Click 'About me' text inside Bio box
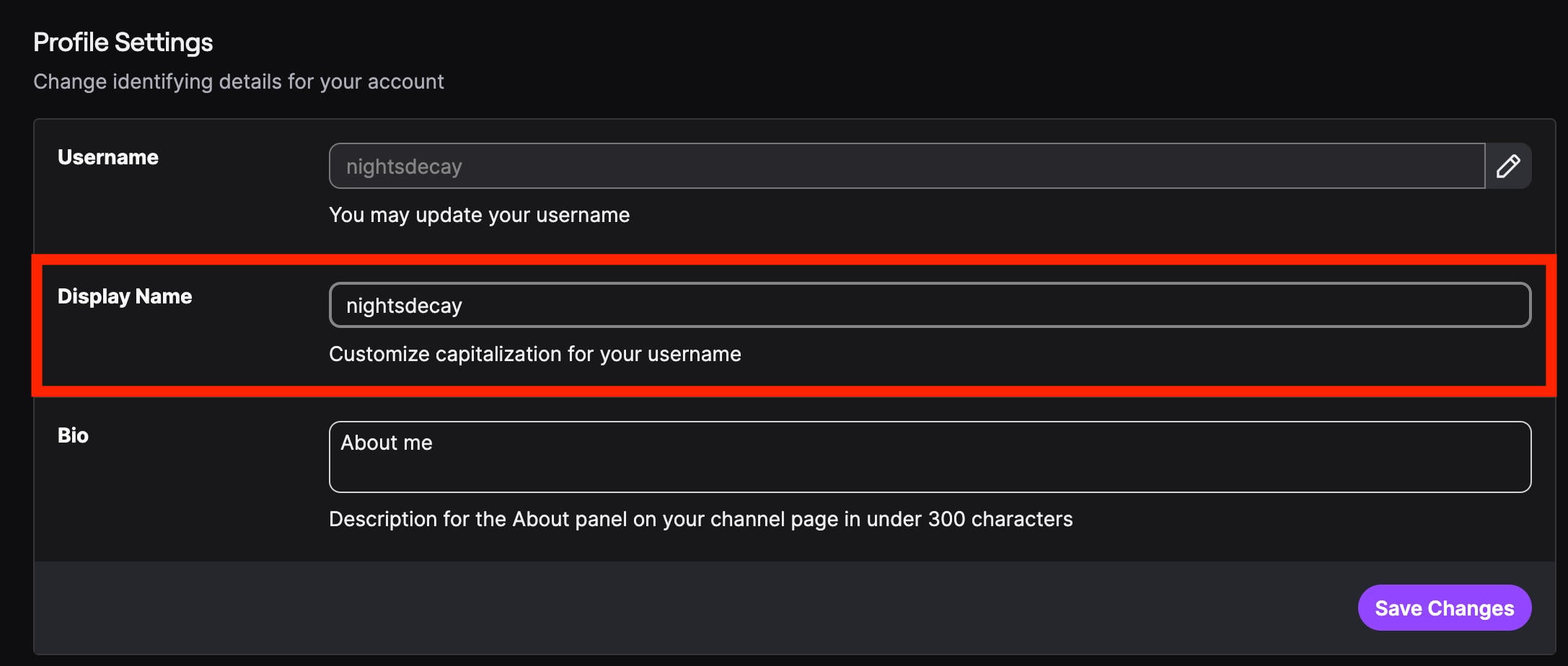Image resolution: width=1568 pixels, height=666 pixels. click(387, 443)
